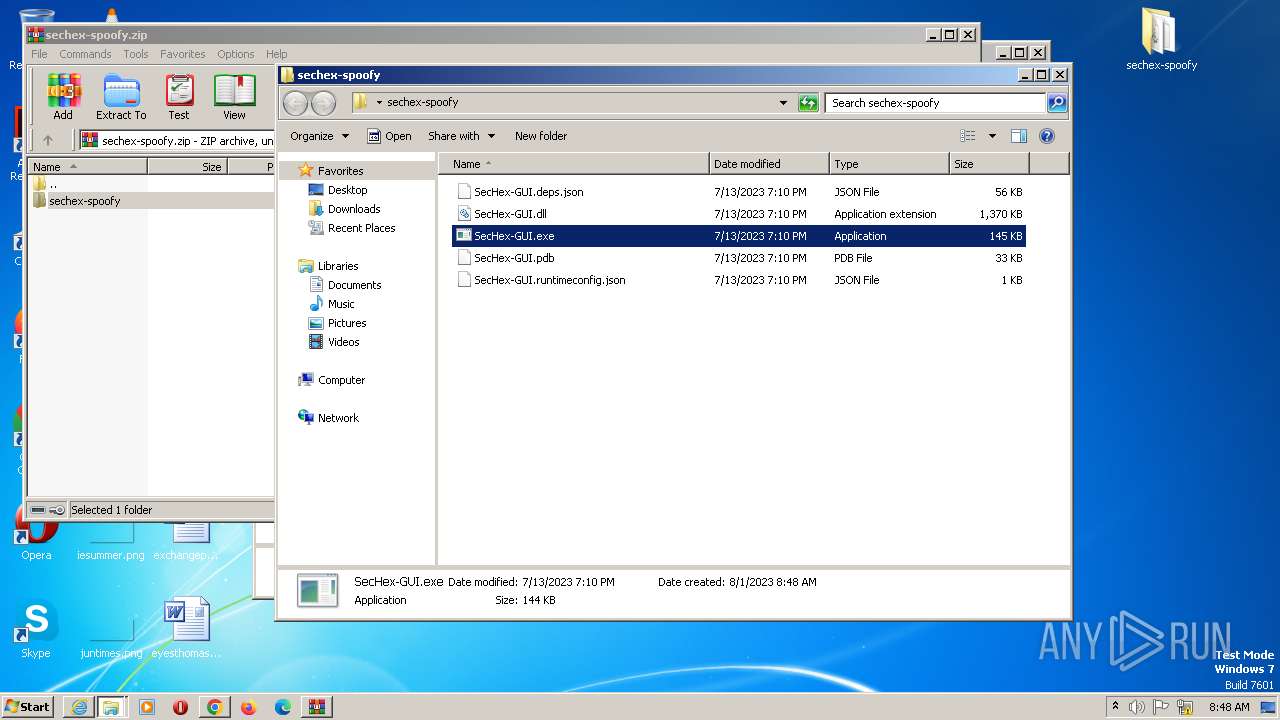Click the Add icon in WinRAR toolbar
1280x720 pixels.
click(x=63, y=97)
